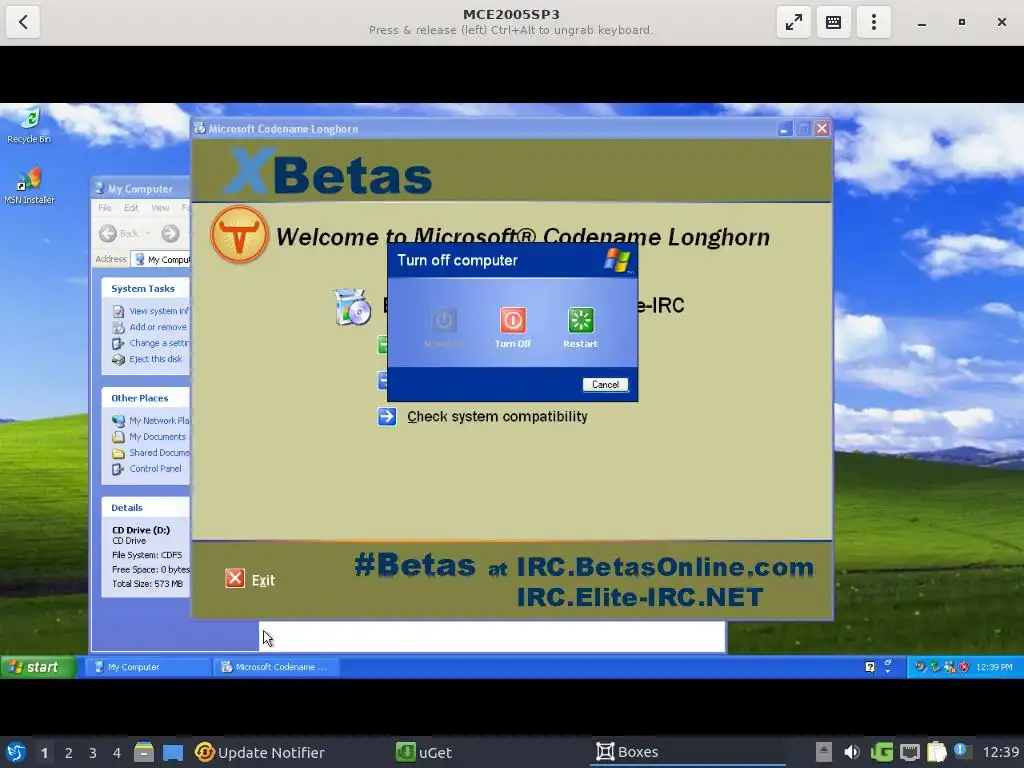The width and height of the screenshot is (1024, 768).
Task: Open Edit menu in My Computer window
Action: click(131, 208)
